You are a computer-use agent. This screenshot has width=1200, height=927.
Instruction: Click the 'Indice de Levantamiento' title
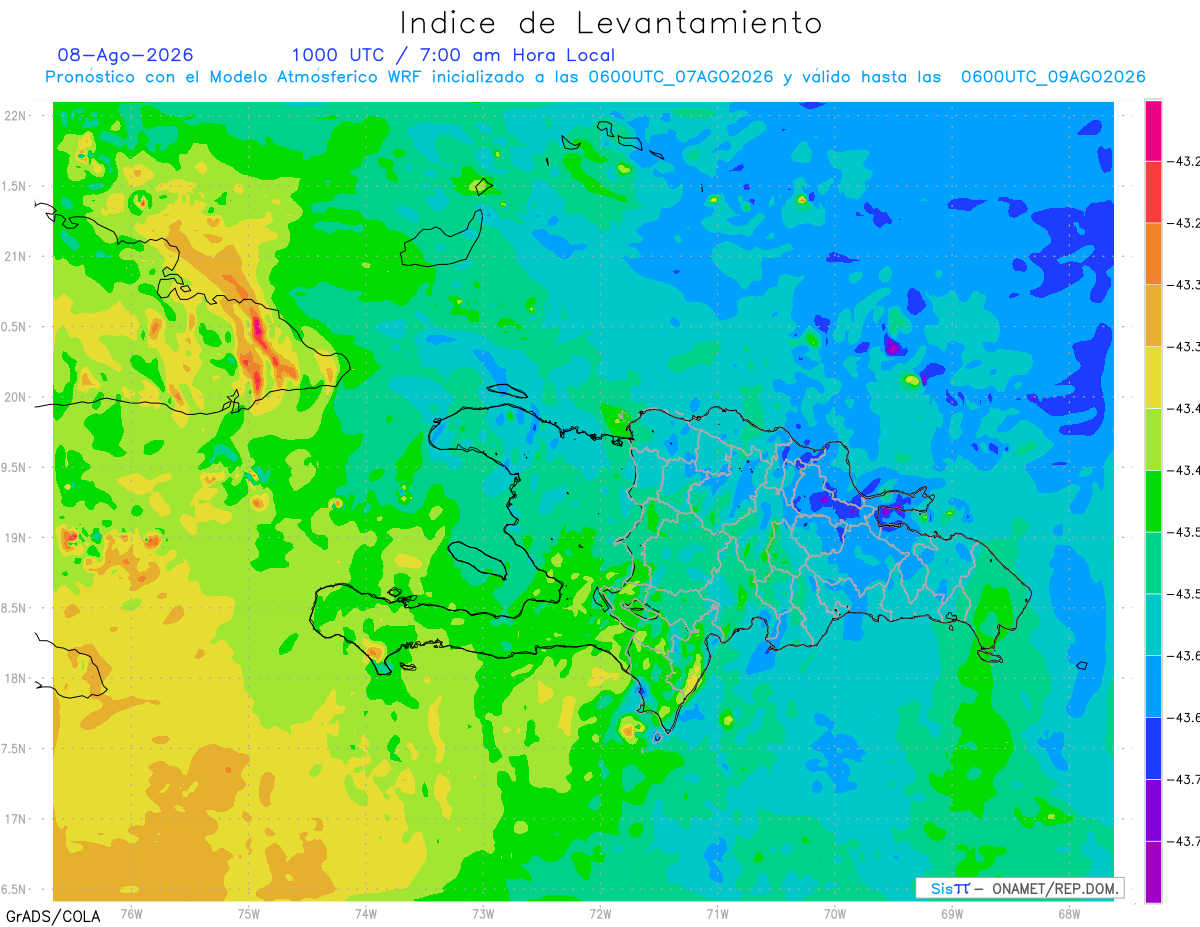click(x=611, y=23)
